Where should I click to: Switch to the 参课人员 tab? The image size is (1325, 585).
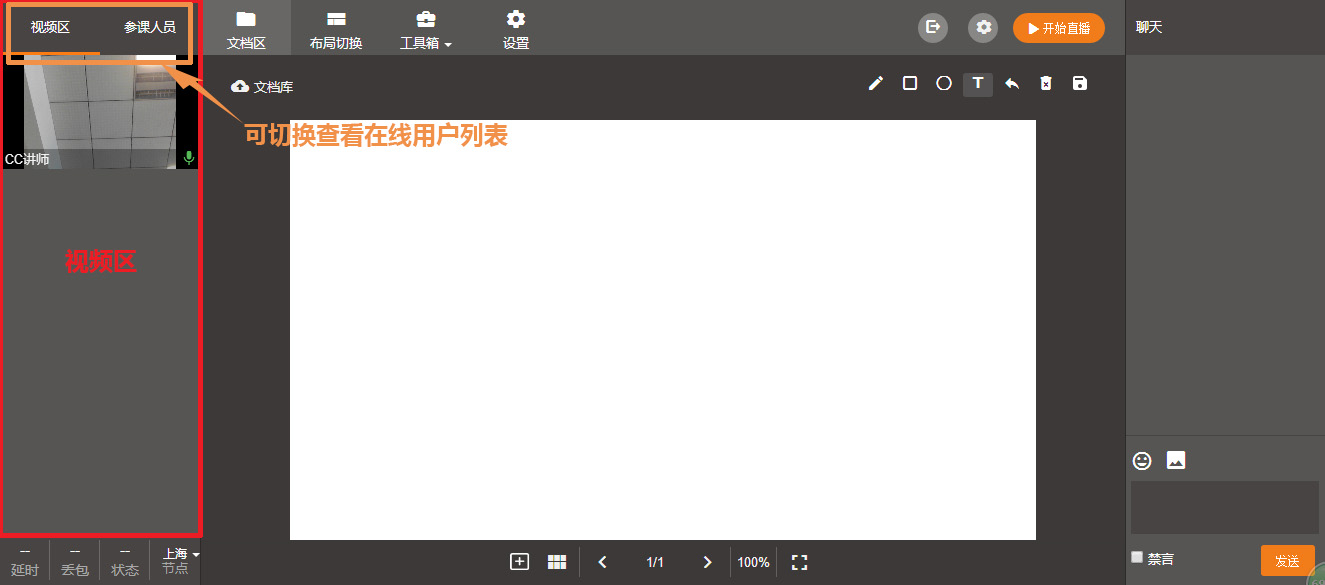150,27
